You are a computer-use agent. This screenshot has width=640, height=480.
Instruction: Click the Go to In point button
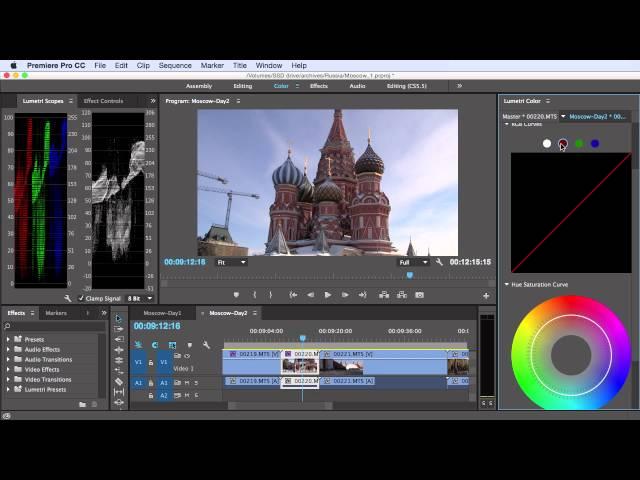(x=293, y=295)
